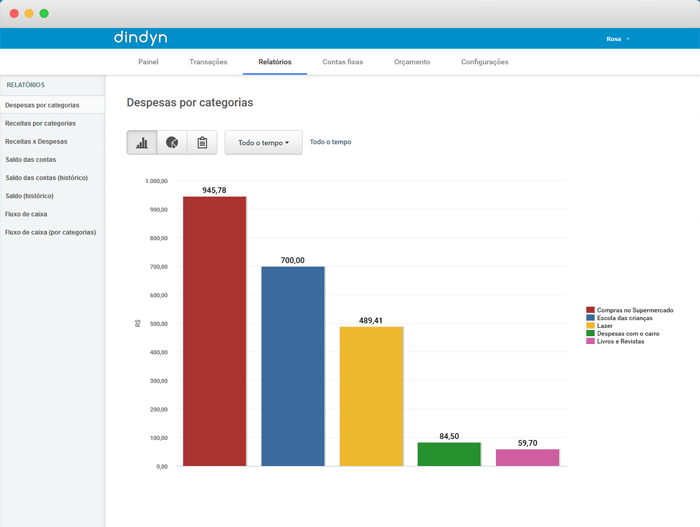Click the 'Escola das crianças' legend label
The height and width of the screenshot is (527, 700).
(x=625, y=318)
